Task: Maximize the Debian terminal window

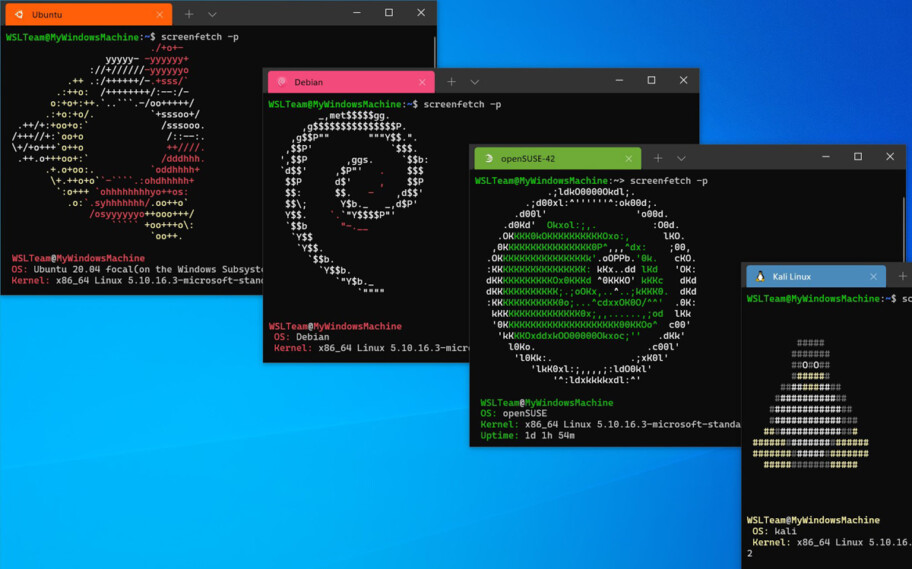Action: pyautogui.click(x=651, y=80)
